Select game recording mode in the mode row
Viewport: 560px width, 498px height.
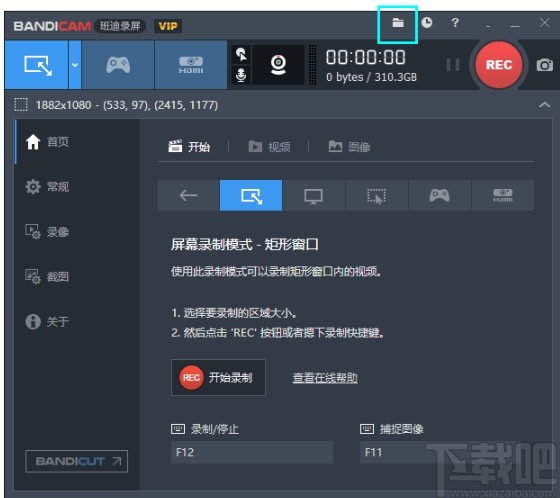click(x=440, y=195)
